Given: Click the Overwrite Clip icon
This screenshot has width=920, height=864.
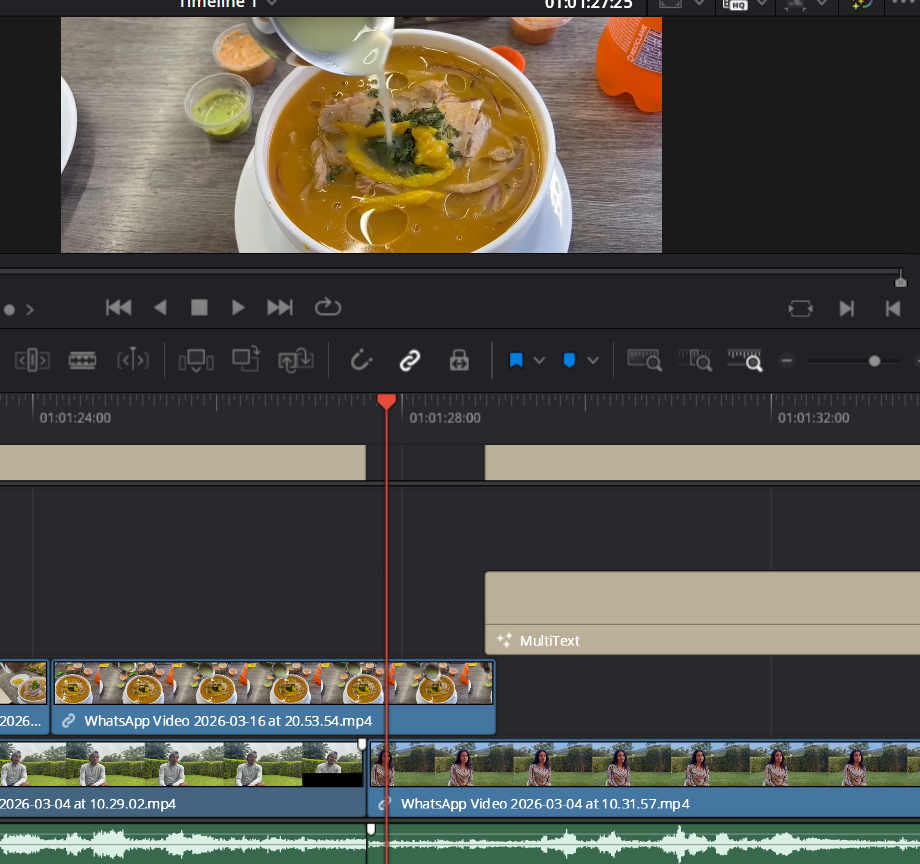Looking at the screenshot, I should pyautogui.click(x=245, y=360).
